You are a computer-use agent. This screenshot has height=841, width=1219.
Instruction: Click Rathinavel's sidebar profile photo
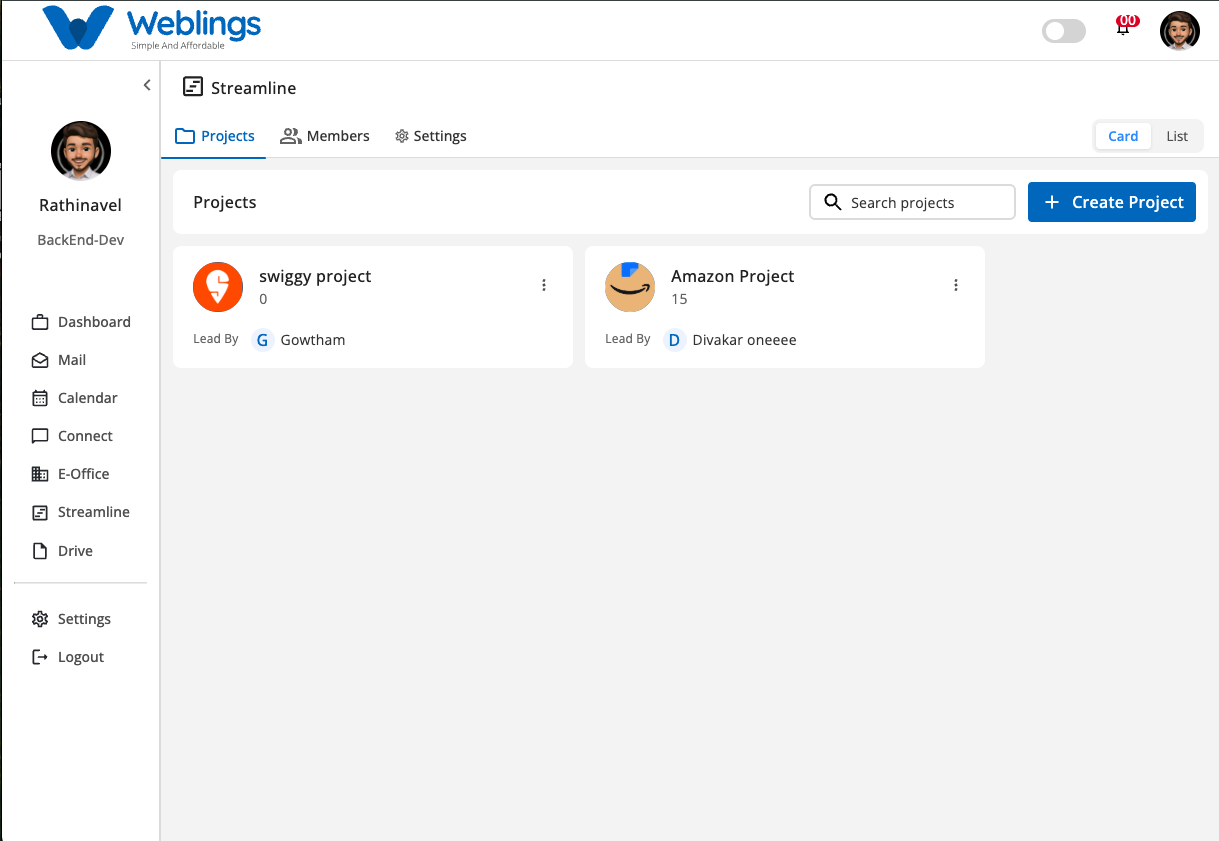81,151
